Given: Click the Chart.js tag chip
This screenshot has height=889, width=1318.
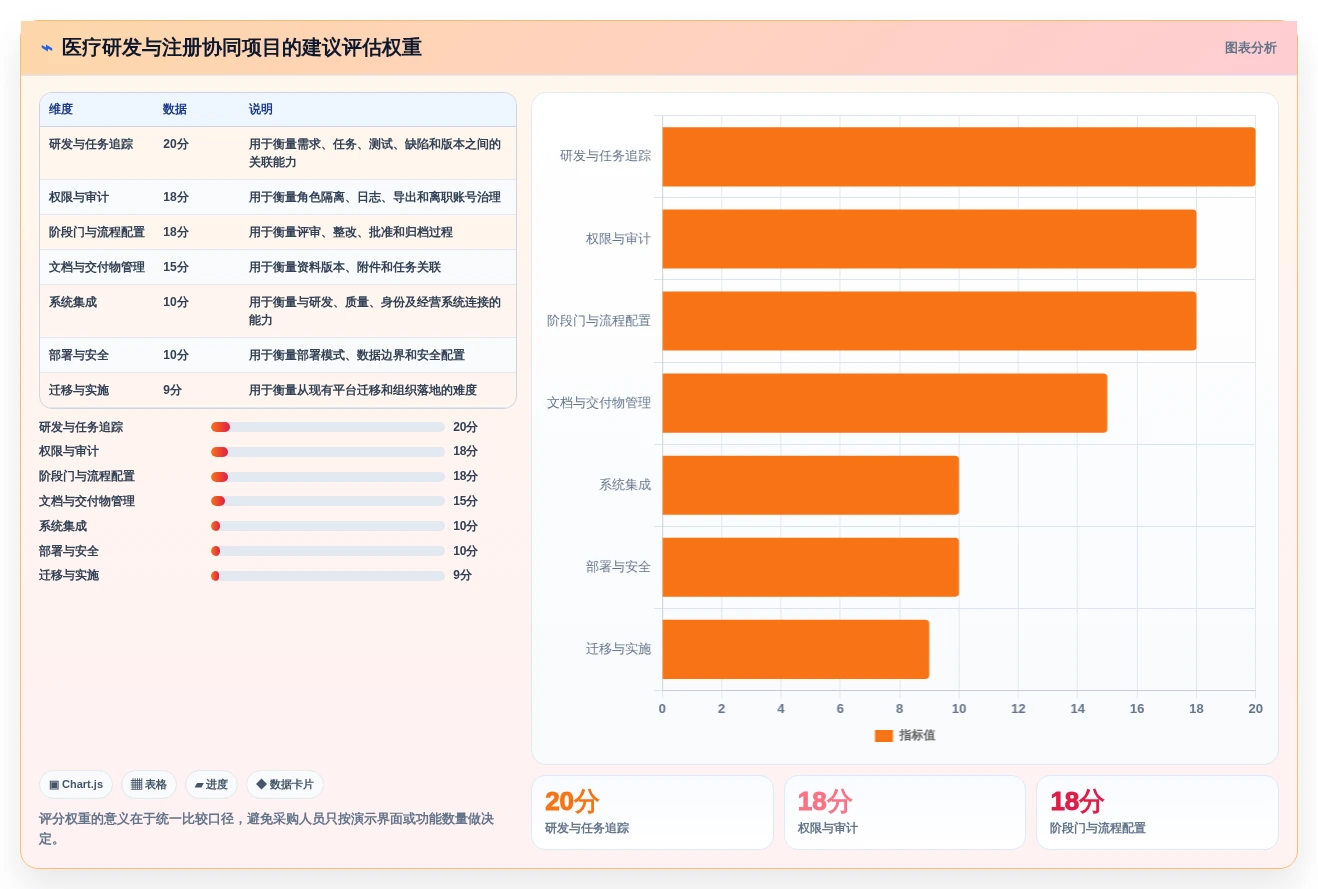Looking at the screenshot, I should pyautogui.click(x=76, y=785).
